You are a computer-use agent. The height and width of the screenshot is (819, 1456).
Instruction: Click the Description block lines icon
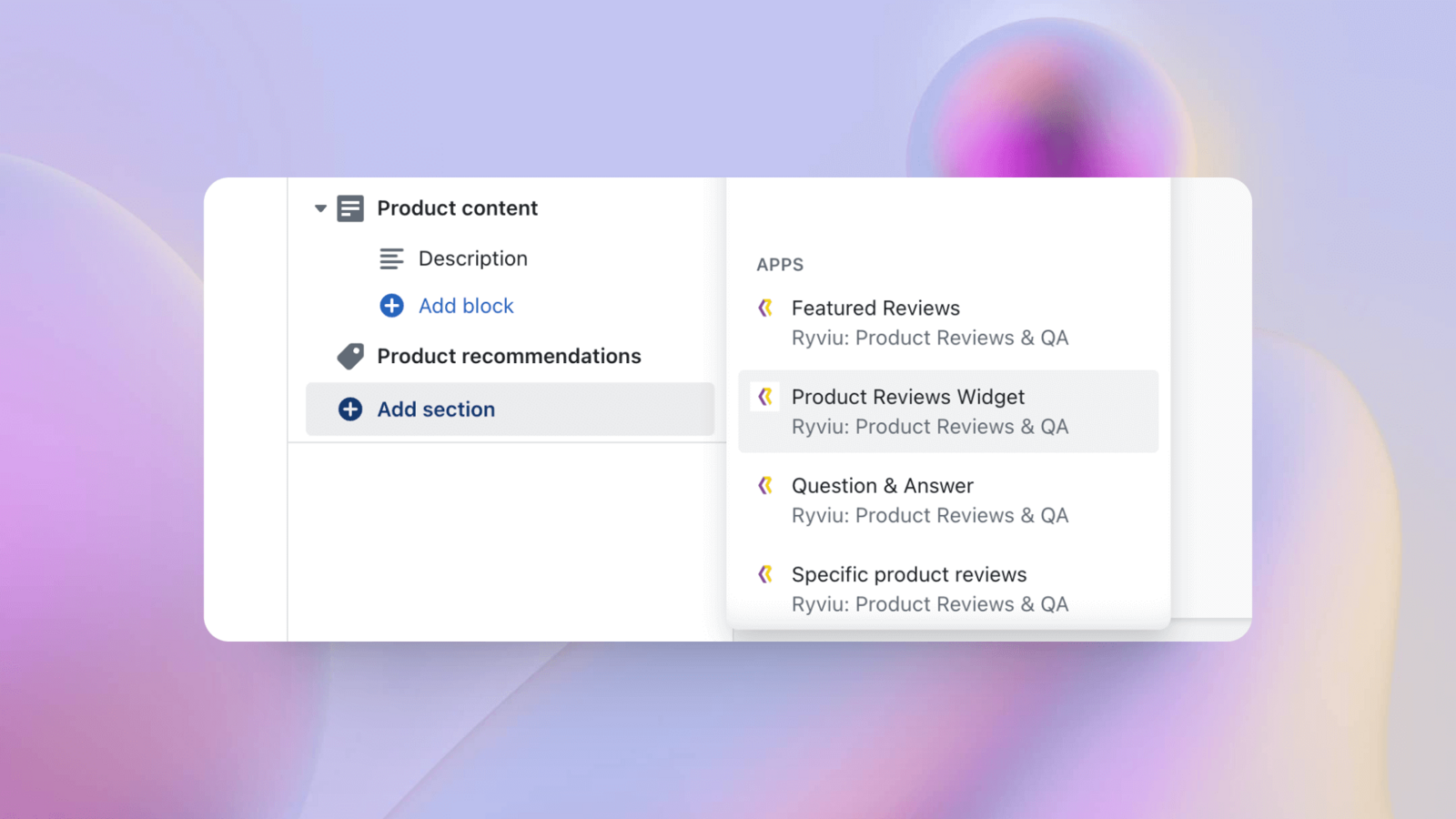pos(391,259)
